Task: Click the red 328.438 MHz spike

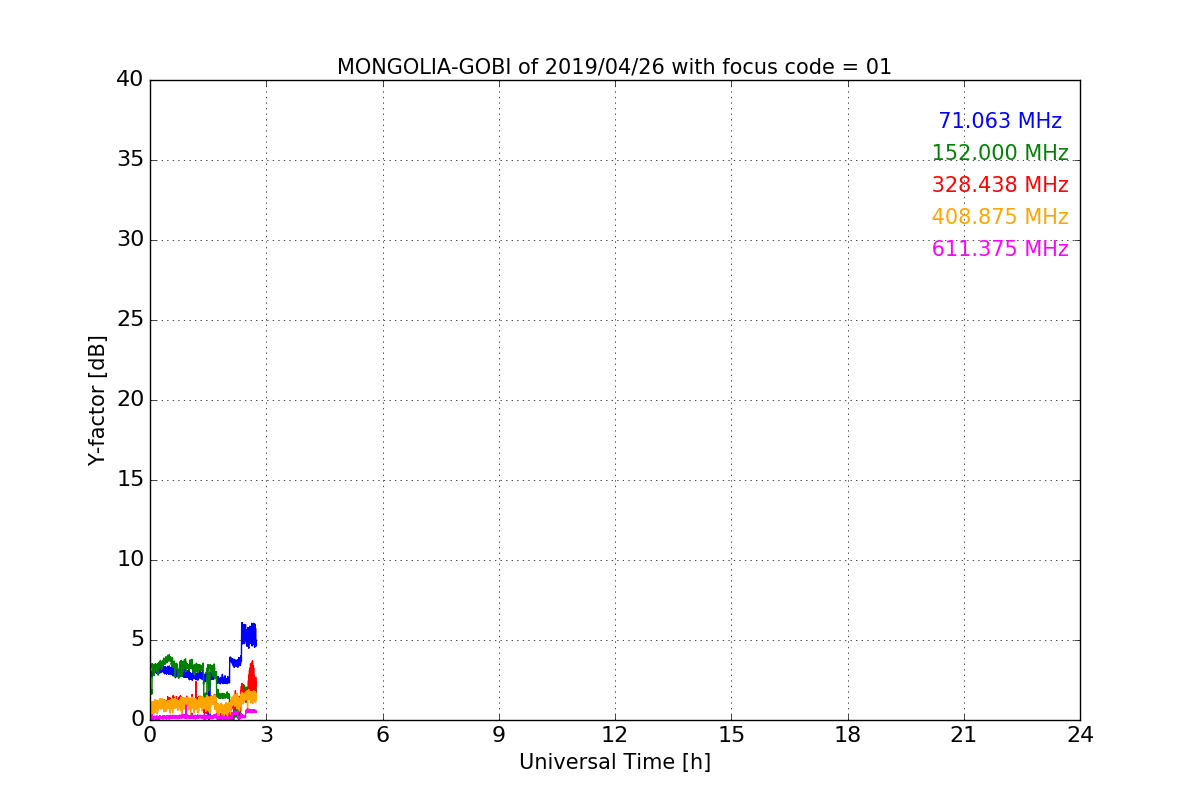Action: point(252,675)
